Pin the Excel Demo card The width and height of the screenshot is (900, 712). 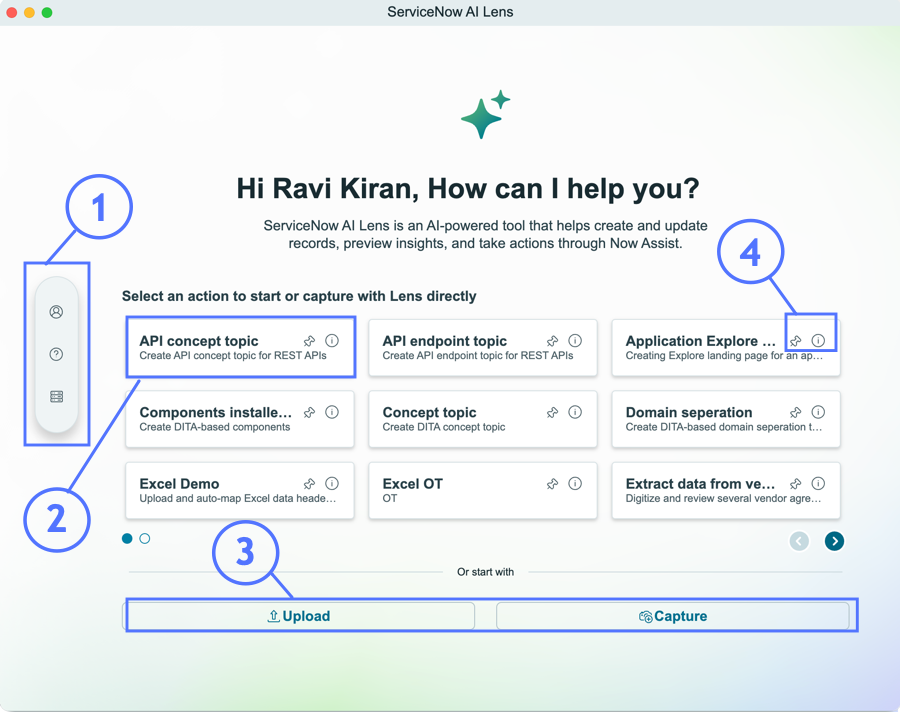[x=309, y=483]
